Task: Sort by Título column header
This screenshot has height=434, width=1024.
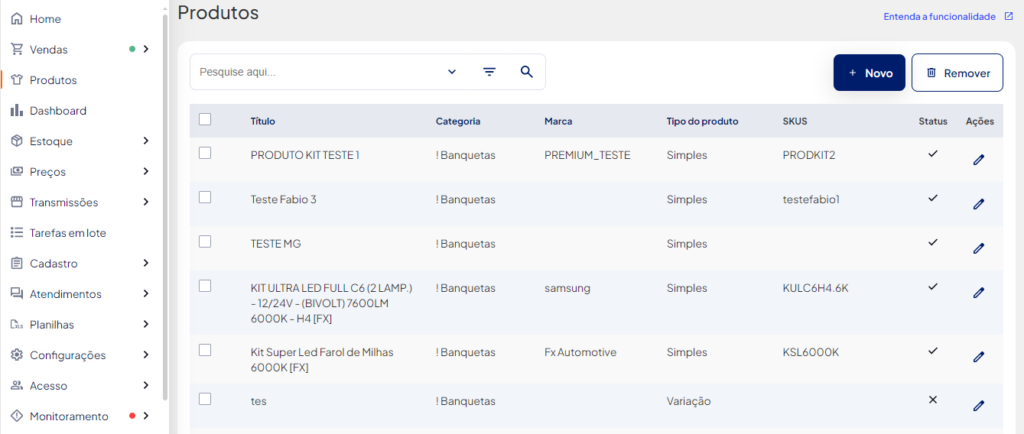Action: coord(263,121)
